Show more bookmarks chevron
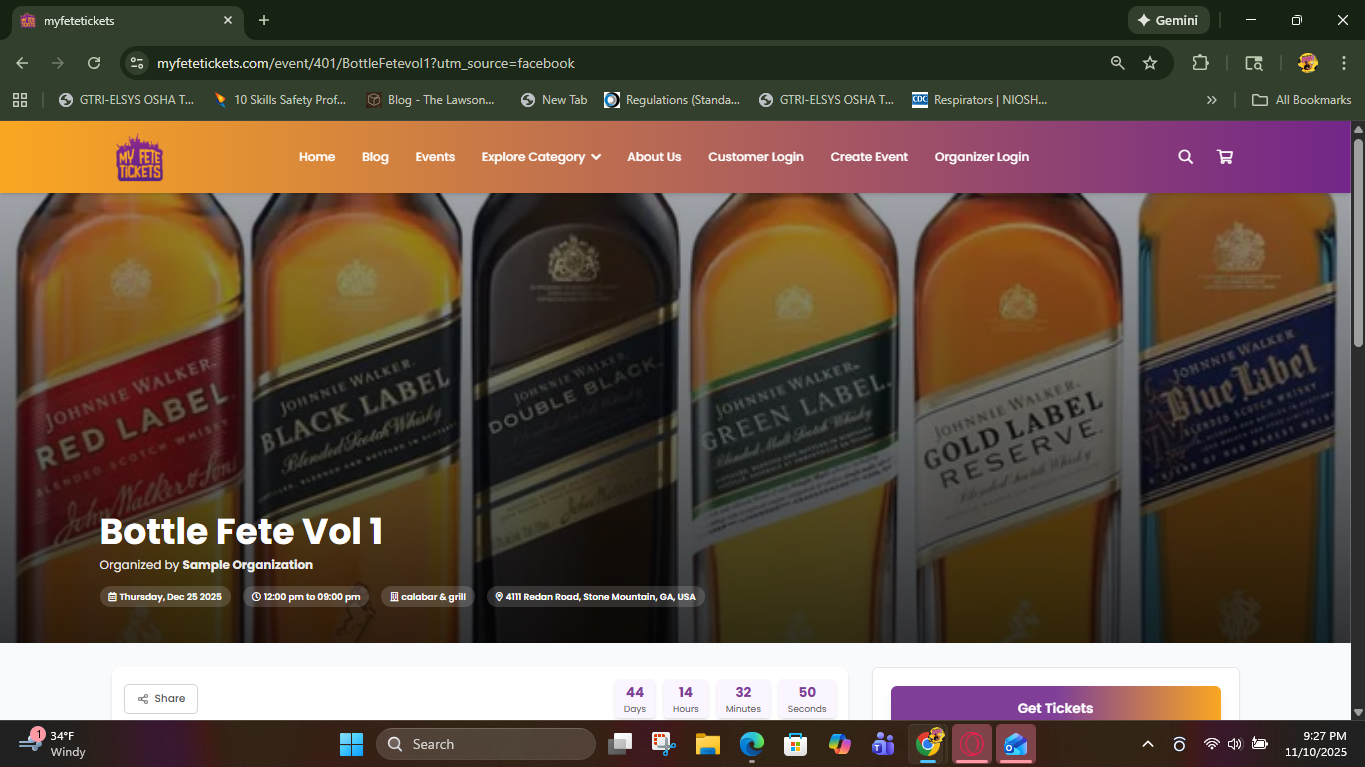The width and height of the screenshot is (1365, 767). 1212,100
